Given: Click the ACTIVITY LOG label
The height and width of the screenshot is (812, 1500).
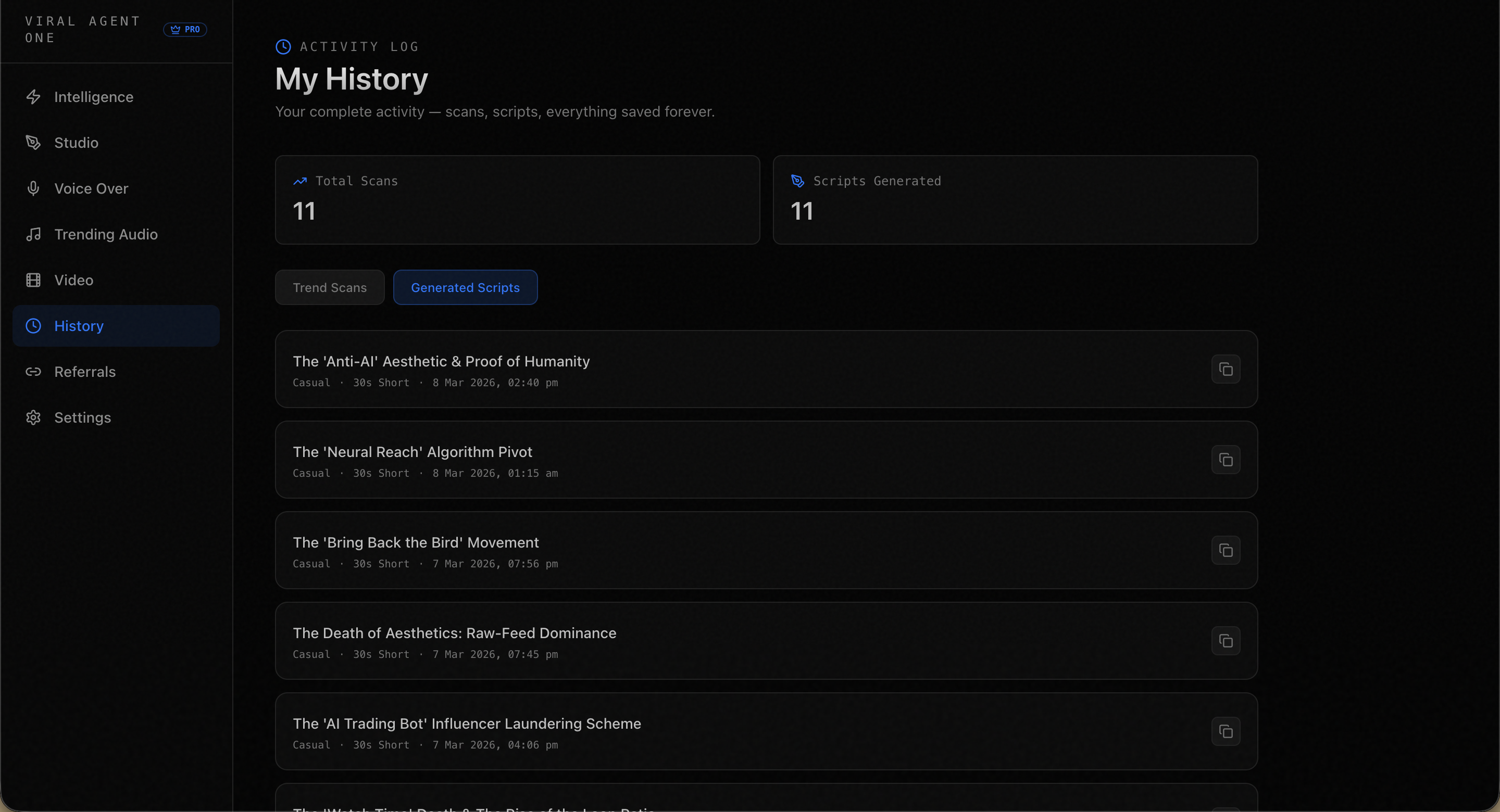Looking at the screenshot, I should tap(359, 46).
